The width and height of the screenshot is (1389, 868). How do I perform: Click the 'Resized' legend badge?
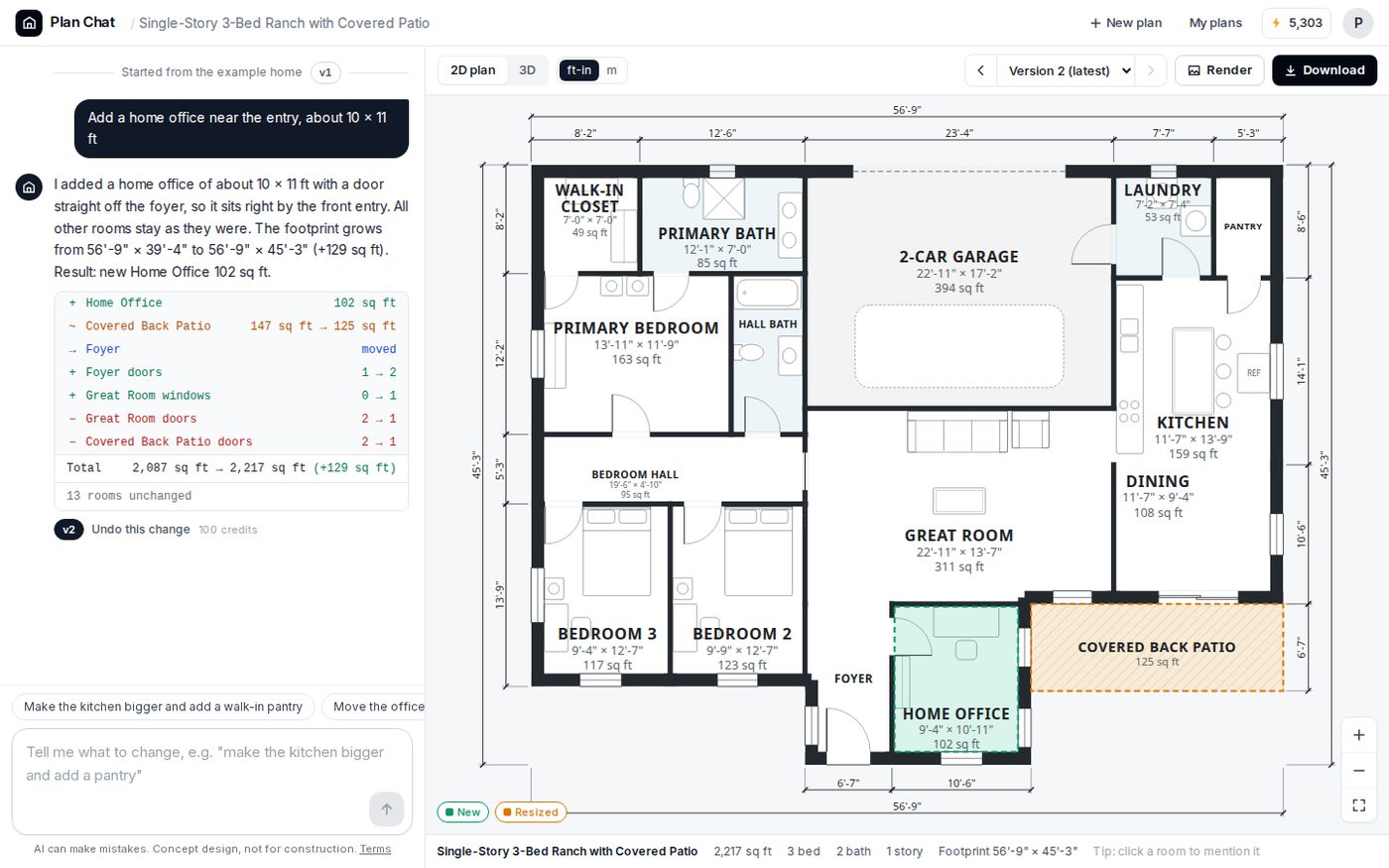point(531,812)
